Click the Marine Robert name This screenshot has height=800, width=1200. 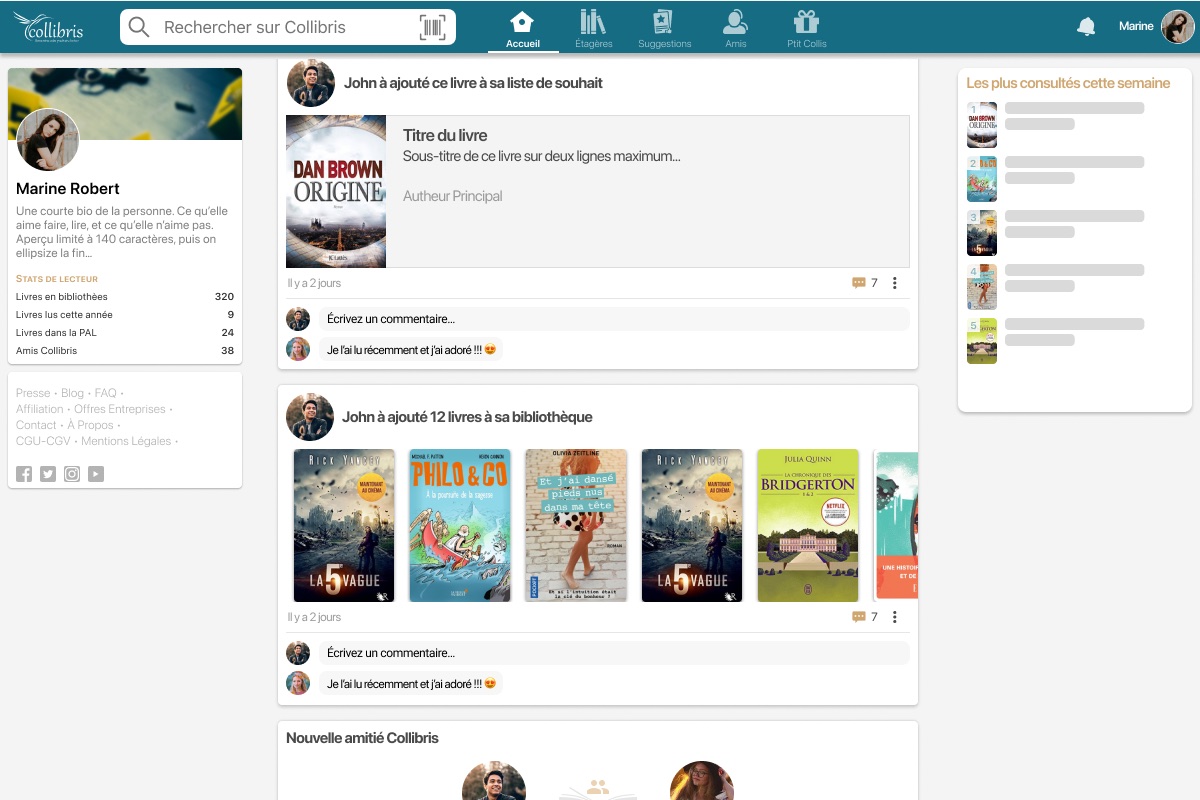(68, 189)
